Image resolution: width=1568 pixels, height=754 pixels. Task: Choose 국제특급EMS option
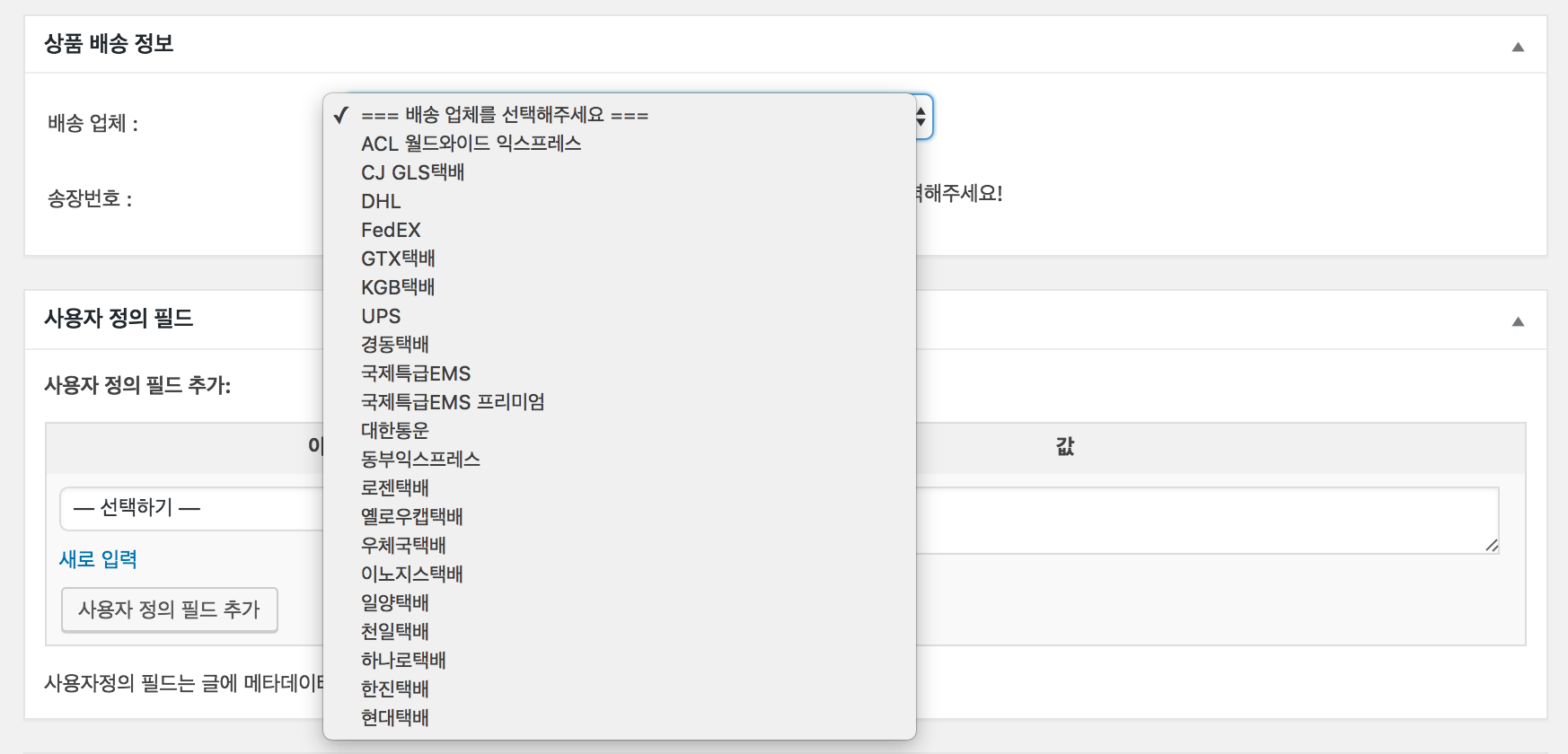pos(619,373)
